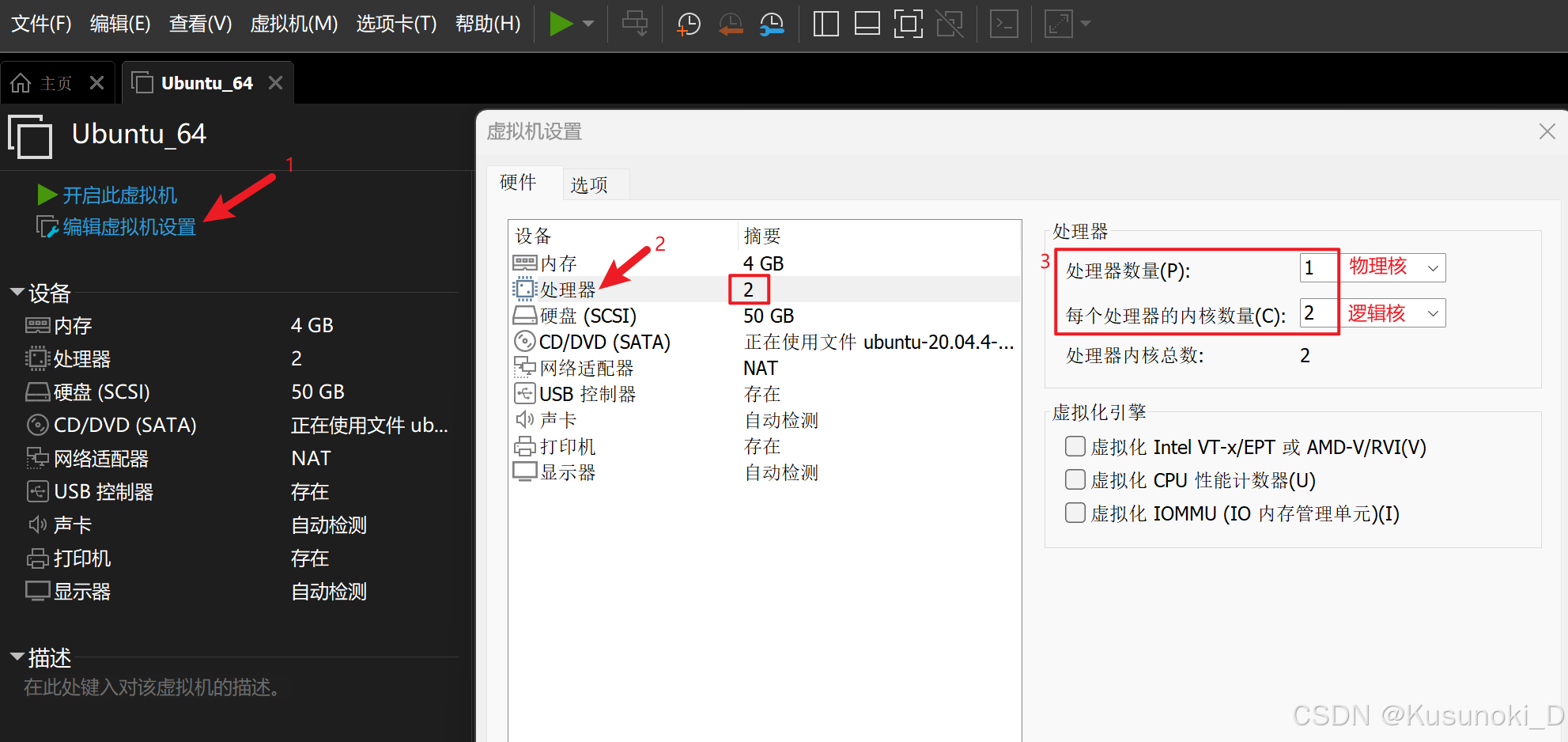Screen dimensions: 1568x742
Task: Collapse the 描述 section triangle
Action: (17, 657)
